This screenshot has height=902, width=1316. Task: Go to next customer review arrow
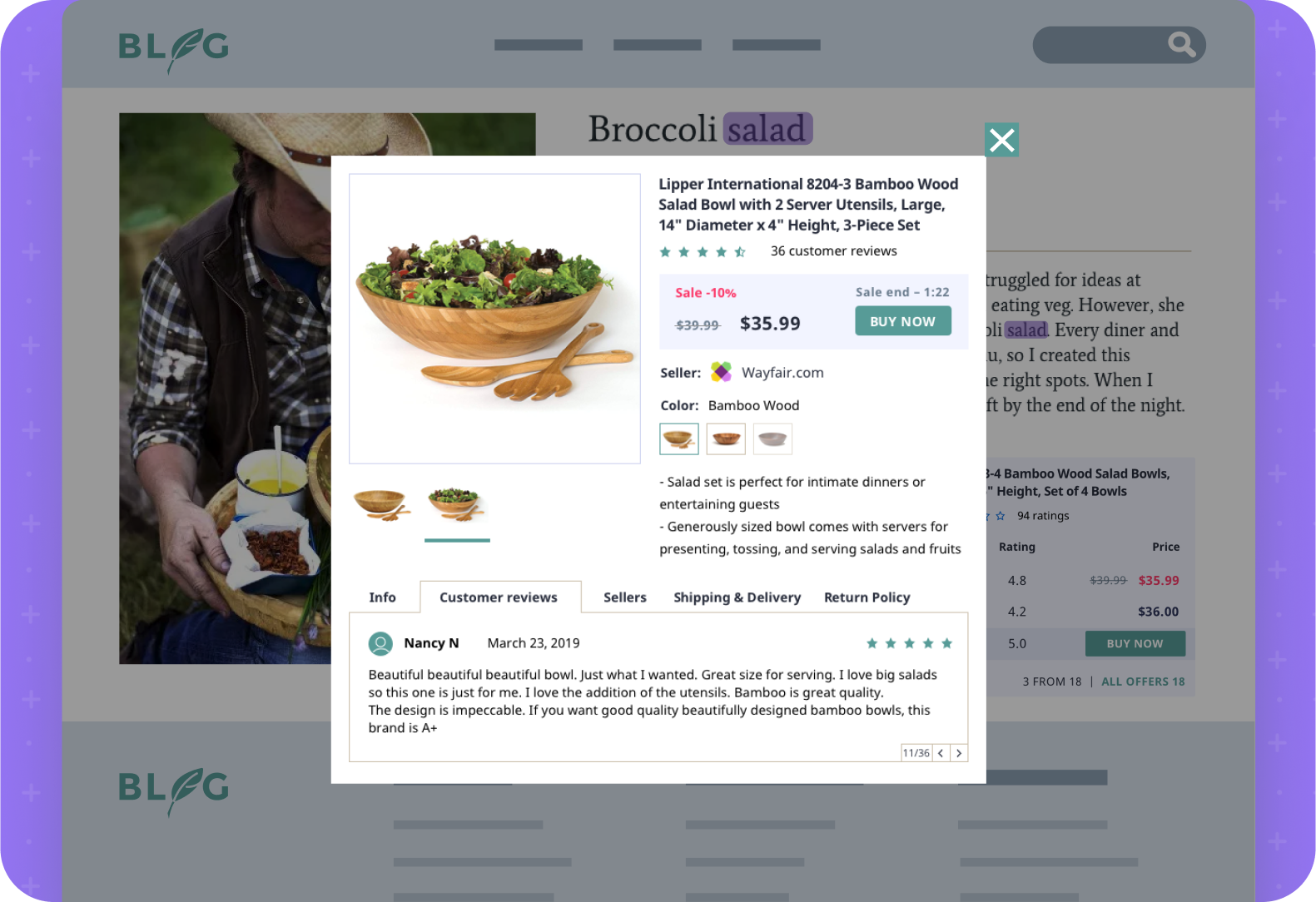(x=959, y=753)
